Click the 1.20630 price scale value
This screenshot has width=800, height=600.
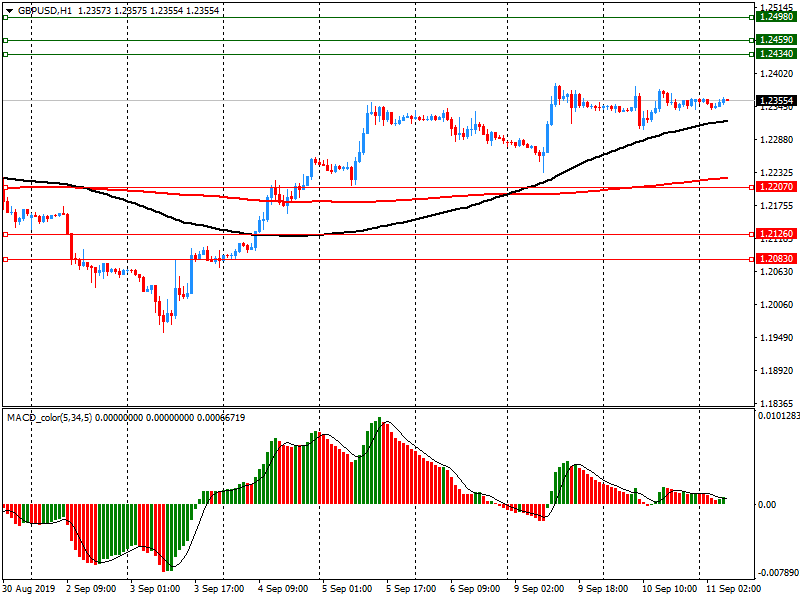[777, 272]
